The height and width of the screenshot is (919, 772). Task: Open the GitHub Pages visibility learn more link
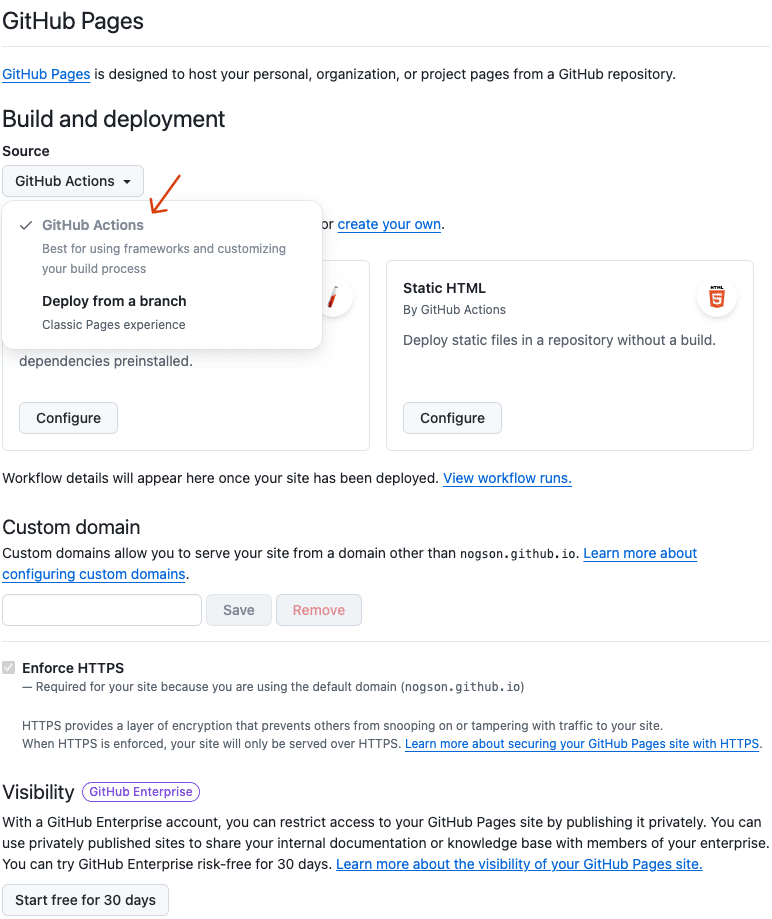[518, 864]
